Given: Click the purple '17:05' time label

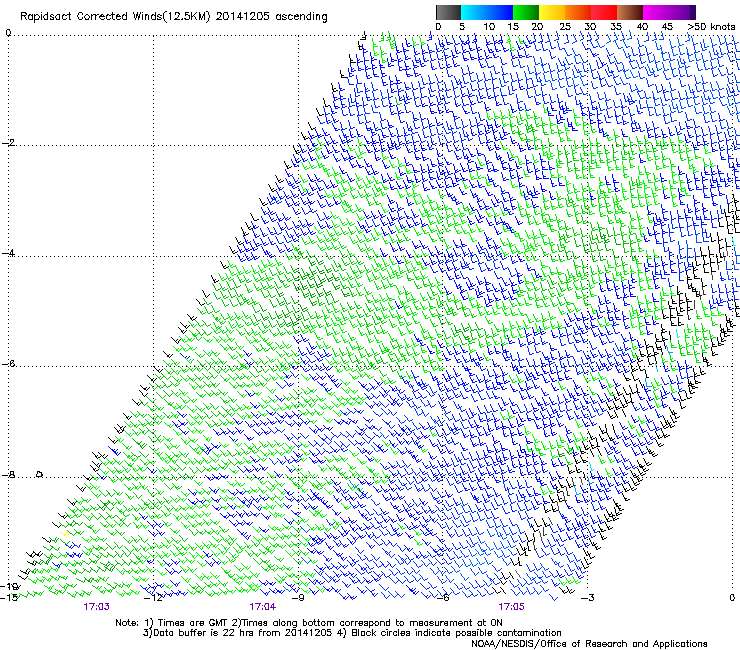Looking at the screenshot, I should pos(511,607).
